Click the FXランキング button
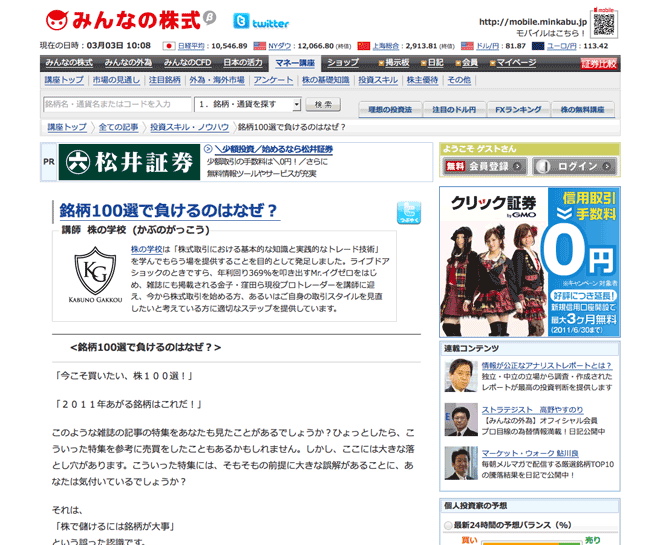This screenshot has height=545, width=660. point(514,110)
